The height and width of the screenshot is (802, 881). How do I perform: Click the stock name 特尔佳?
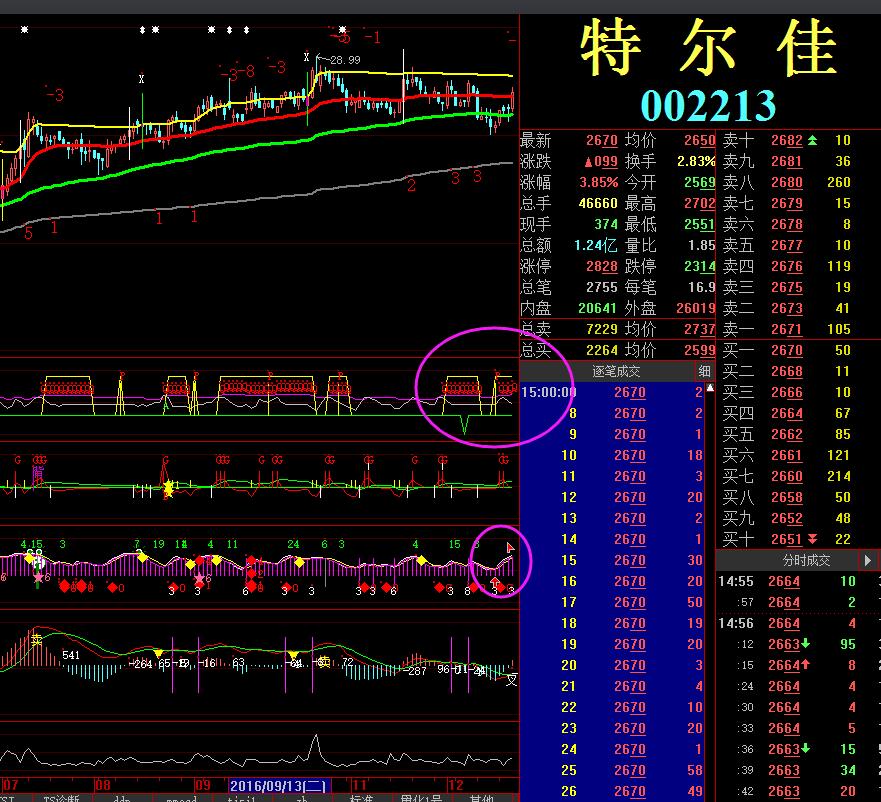pos(708,46)
